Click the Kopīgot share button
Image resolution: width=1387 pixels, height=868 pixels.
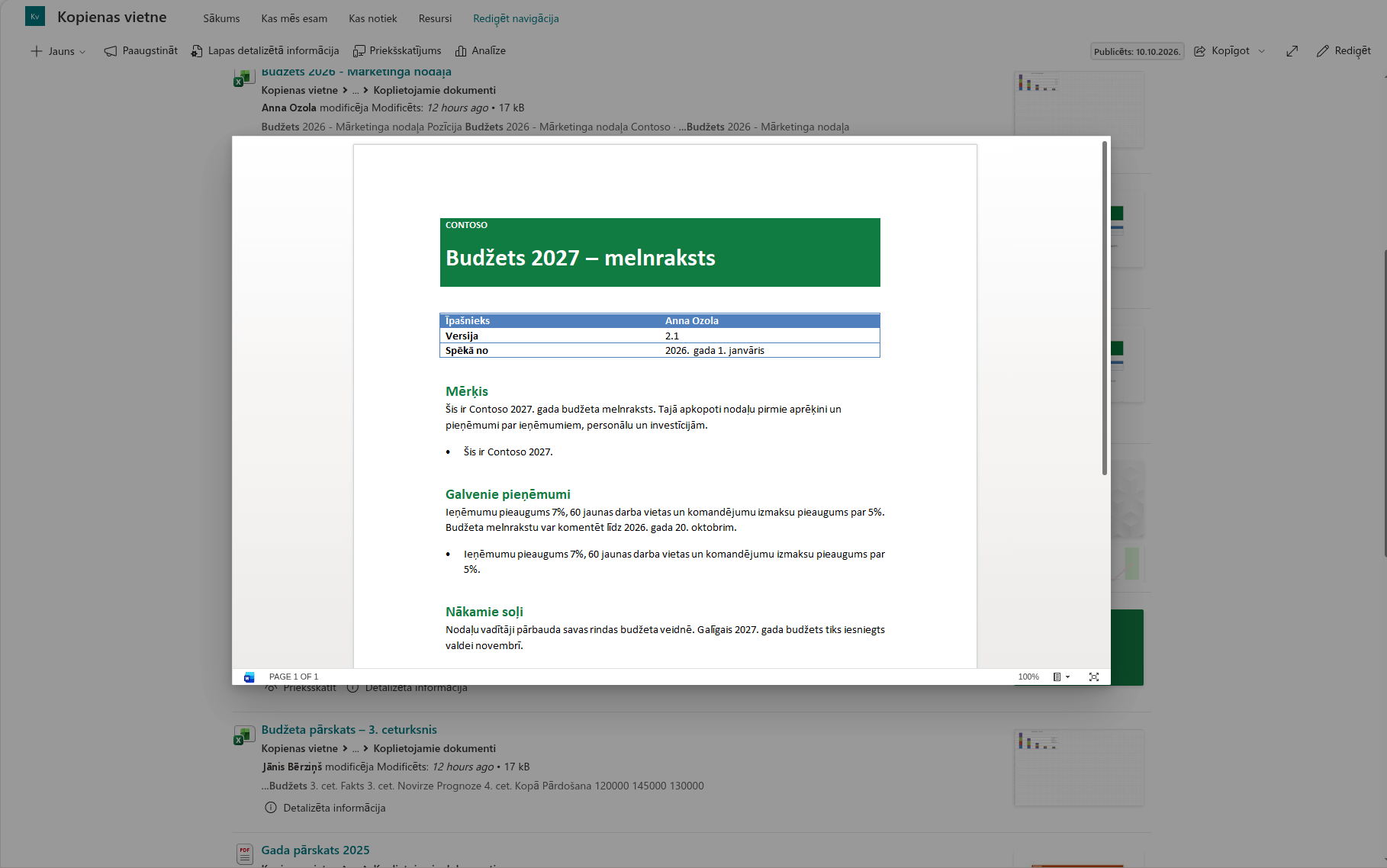click(x=1221, y=51)
